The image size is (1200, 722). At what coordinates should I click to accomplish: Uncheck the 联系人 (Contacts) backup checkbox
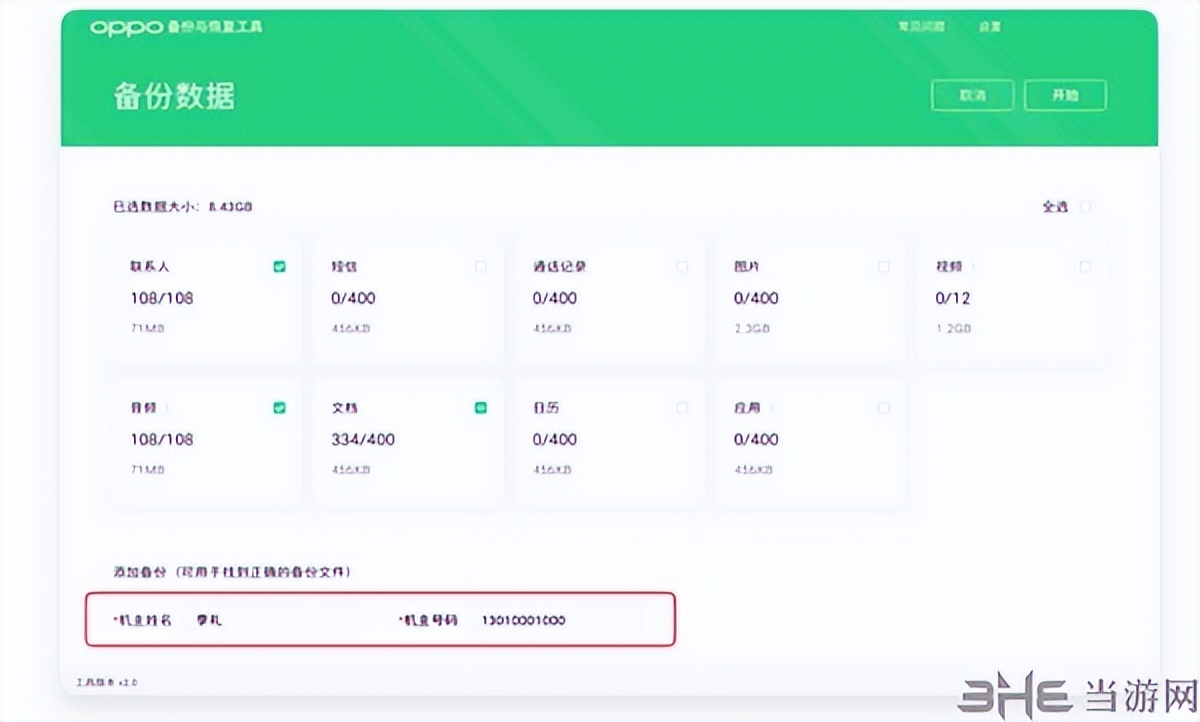click(279, 266)
